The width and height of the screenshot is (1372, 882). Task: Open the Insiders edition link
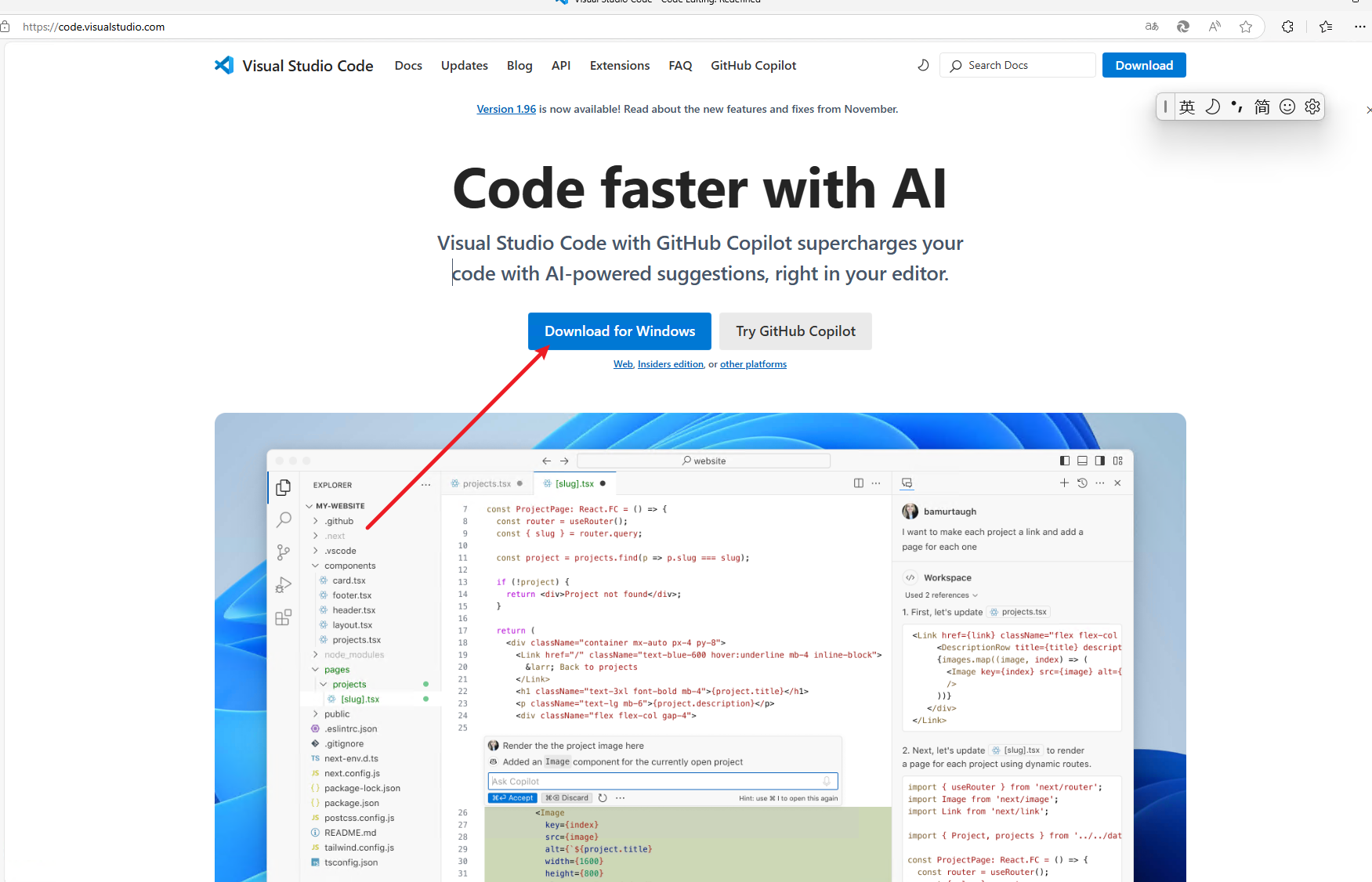tap(671, 364)
